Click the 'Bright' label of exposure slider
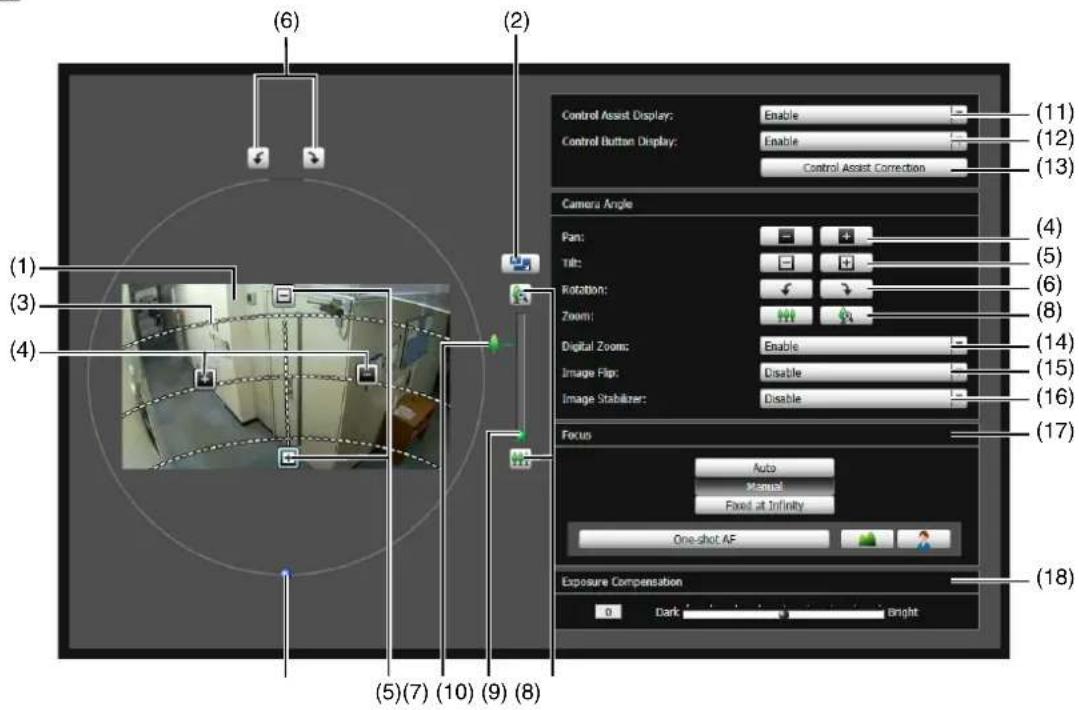Image resolution: width=1079 pixels, height=710 pixels. 902,612
